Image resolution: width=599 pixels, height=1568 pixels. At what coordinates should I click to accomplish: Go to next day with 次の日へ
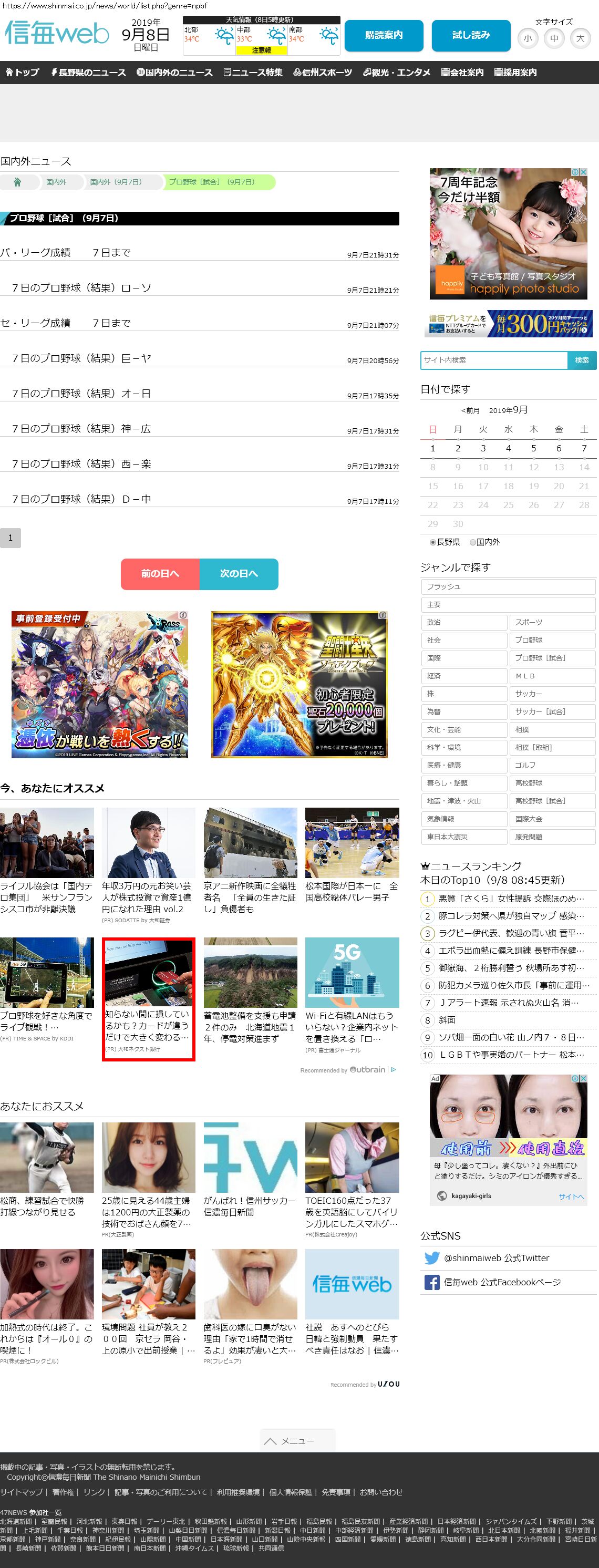click(x=239, y=573)
